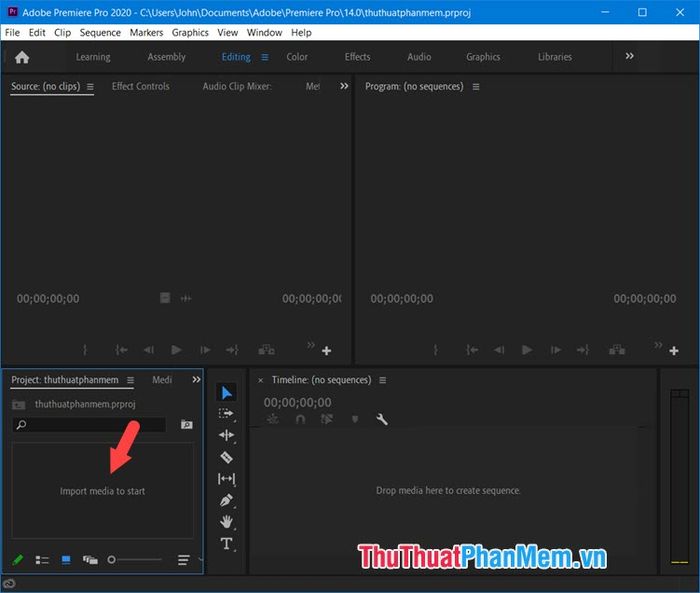Open the Timeline panel menu
The image size is (700, 593).
tap(383, 380)
